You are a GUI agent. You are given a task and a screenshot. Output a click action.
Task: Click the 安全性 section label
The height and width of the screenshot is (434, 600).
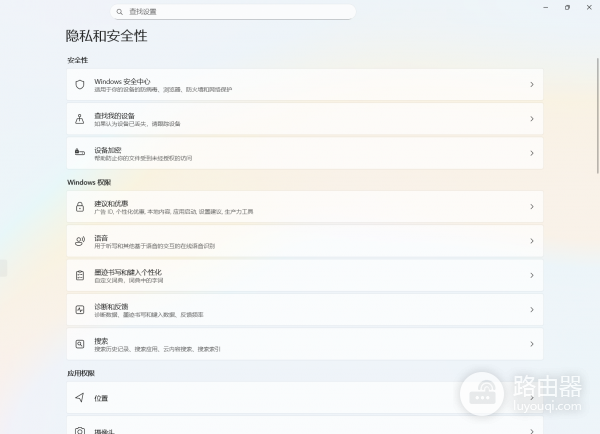coord(78,60)
